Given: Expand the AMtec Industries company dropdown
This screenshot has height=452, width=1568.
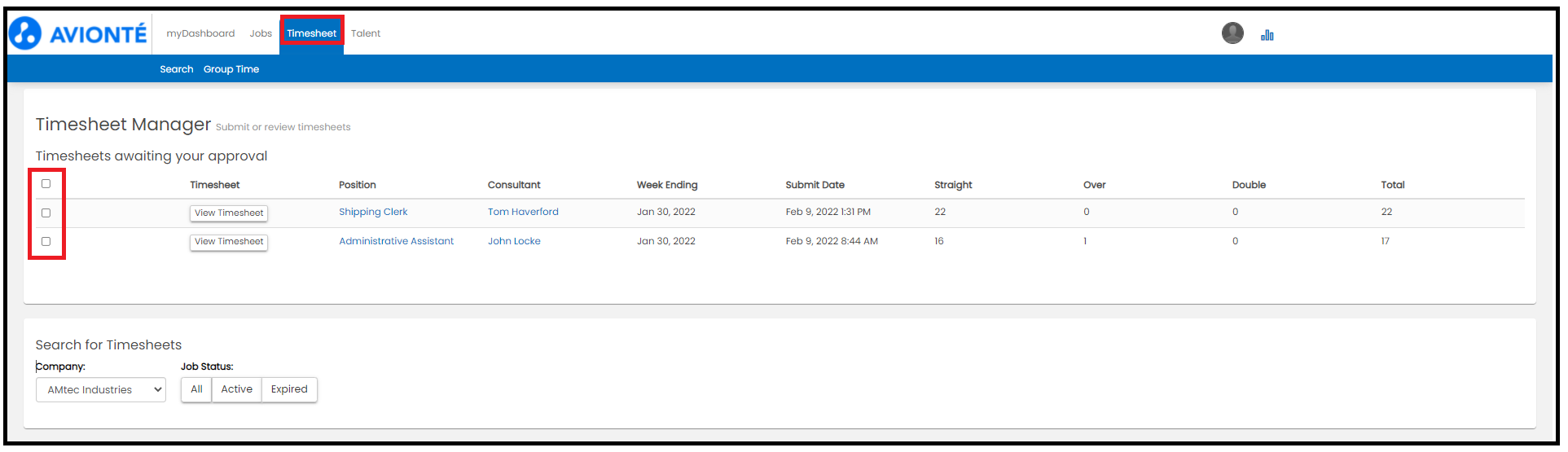Looking at the screenshot, I should click(x=101, y=390).
